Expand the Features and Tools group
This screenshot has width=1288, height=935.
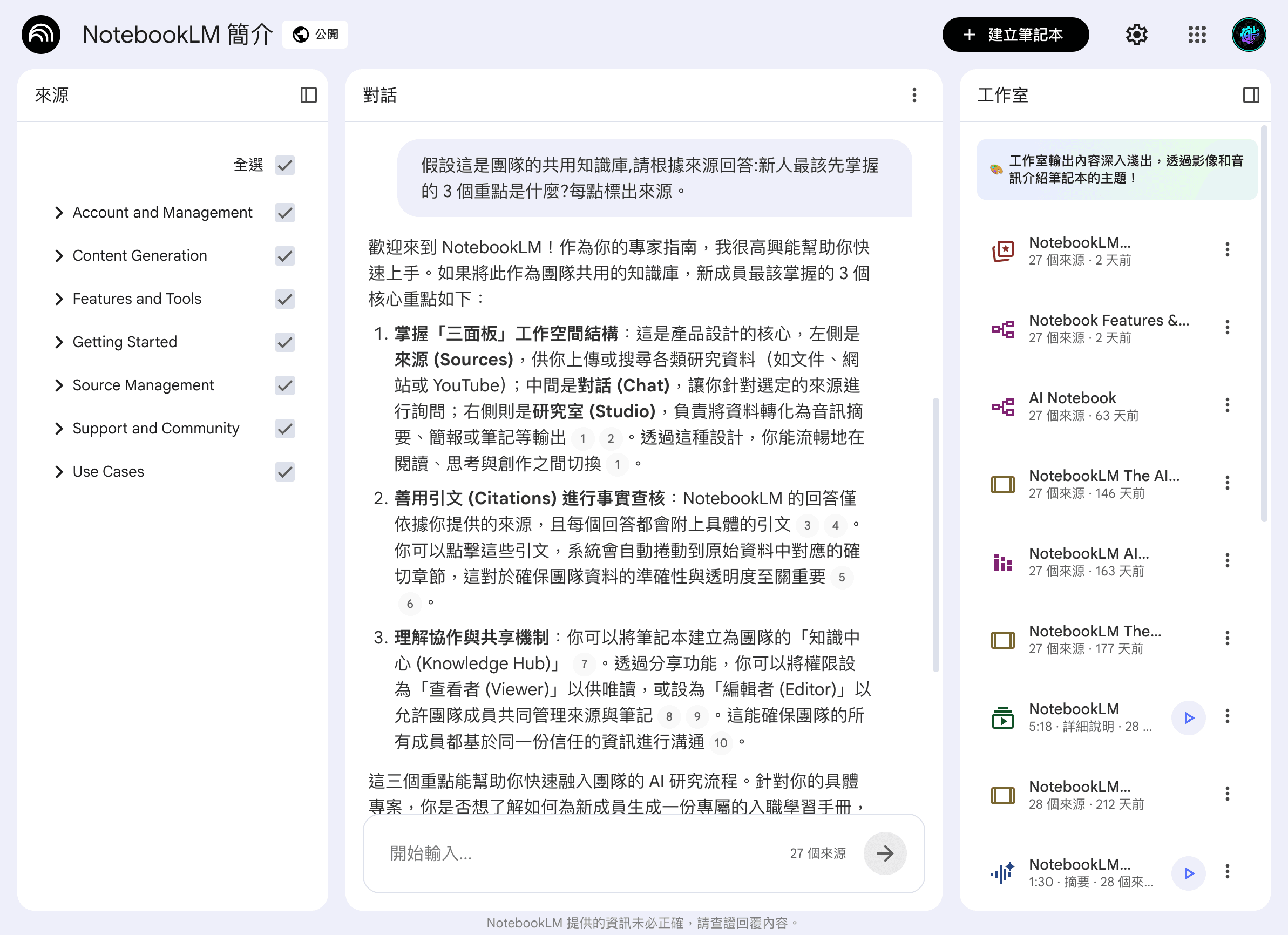59,300
